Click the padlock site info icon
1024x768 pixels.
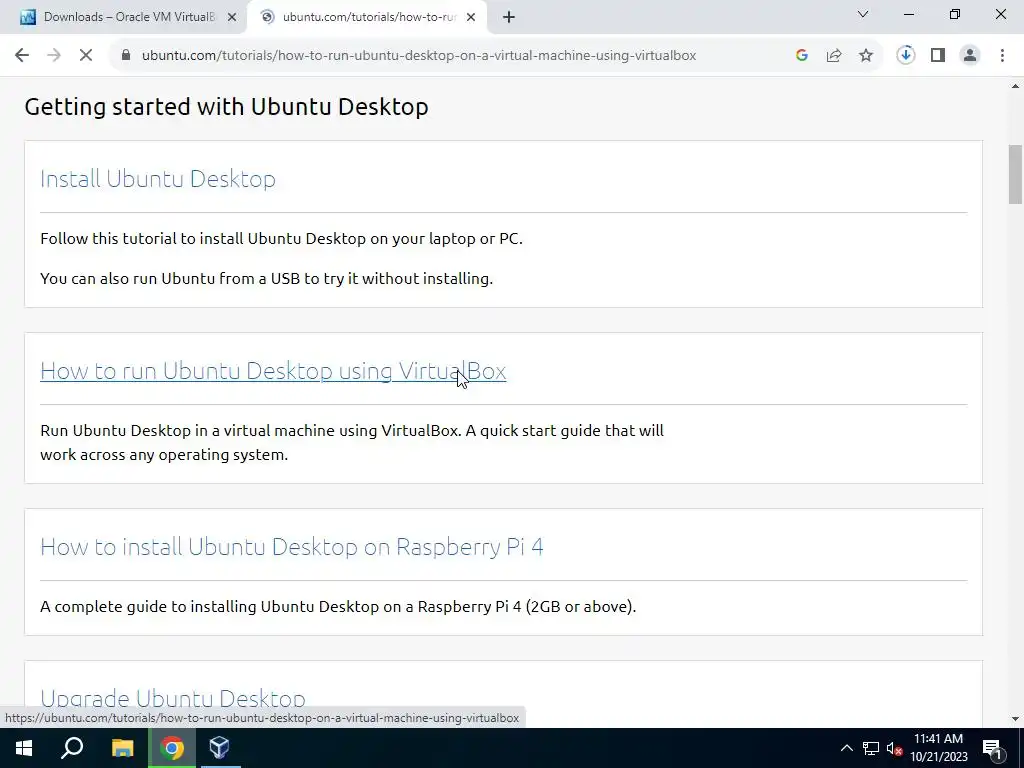click(126, 56)
